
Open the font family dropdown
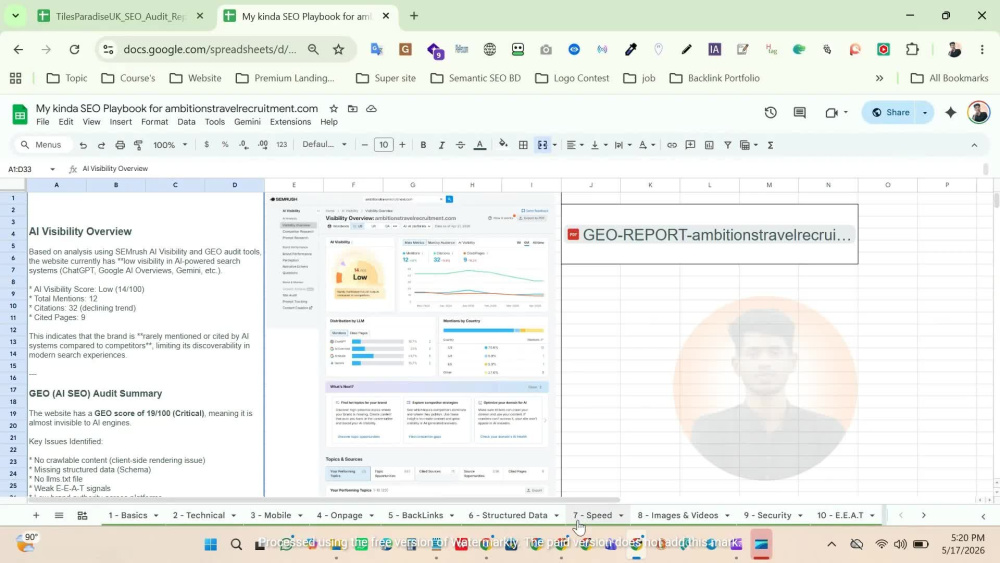coord(324,145)
